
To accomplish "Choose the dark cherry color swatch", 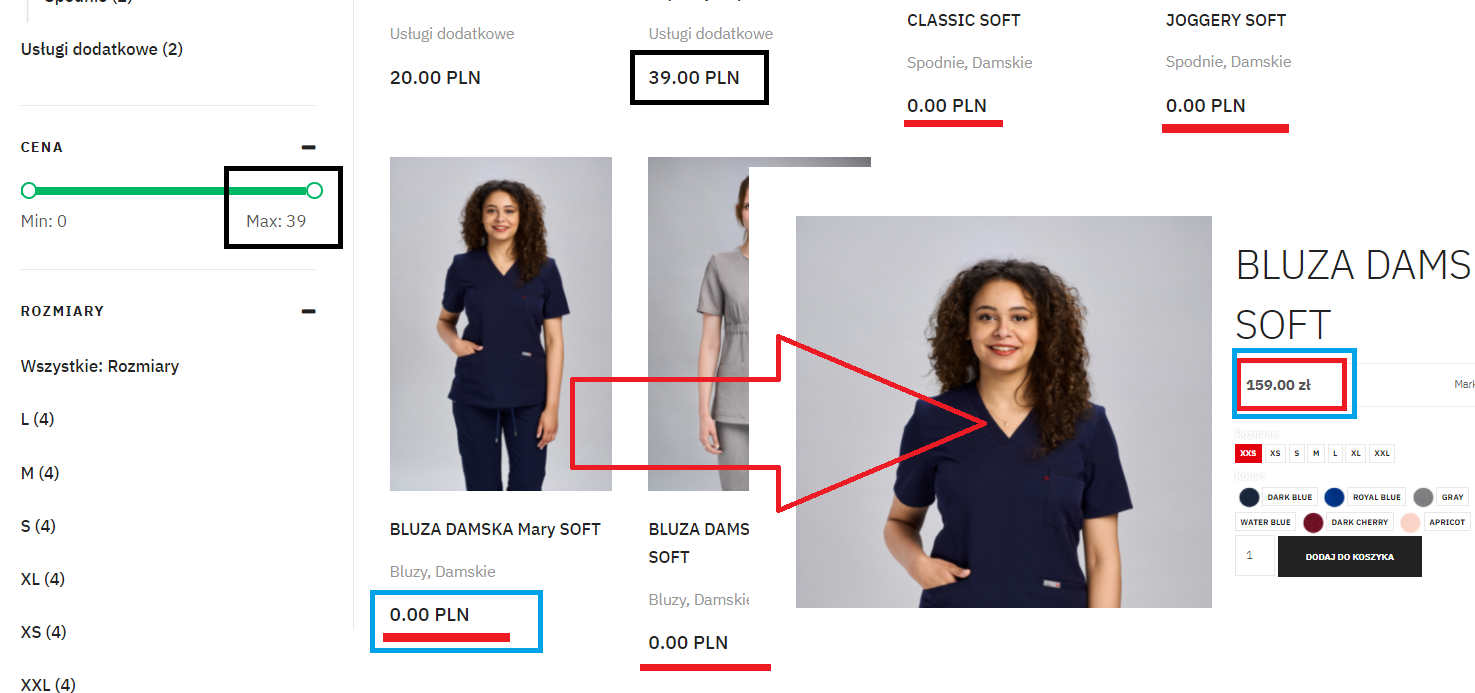I will click(1314, 522).
